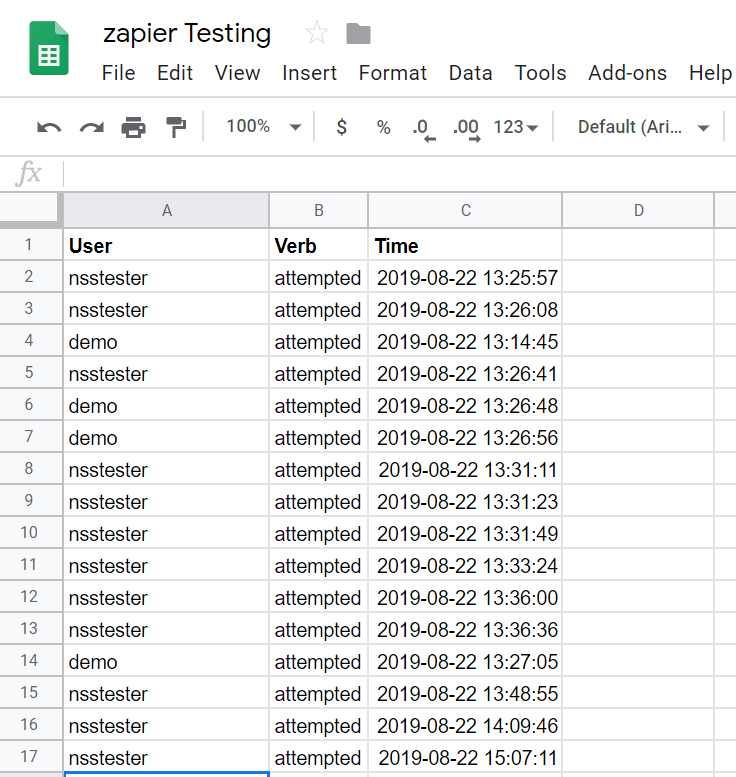Open the Google Sheets home icon
The height and width of the screenshot is (777, 736).
[49, 48]
